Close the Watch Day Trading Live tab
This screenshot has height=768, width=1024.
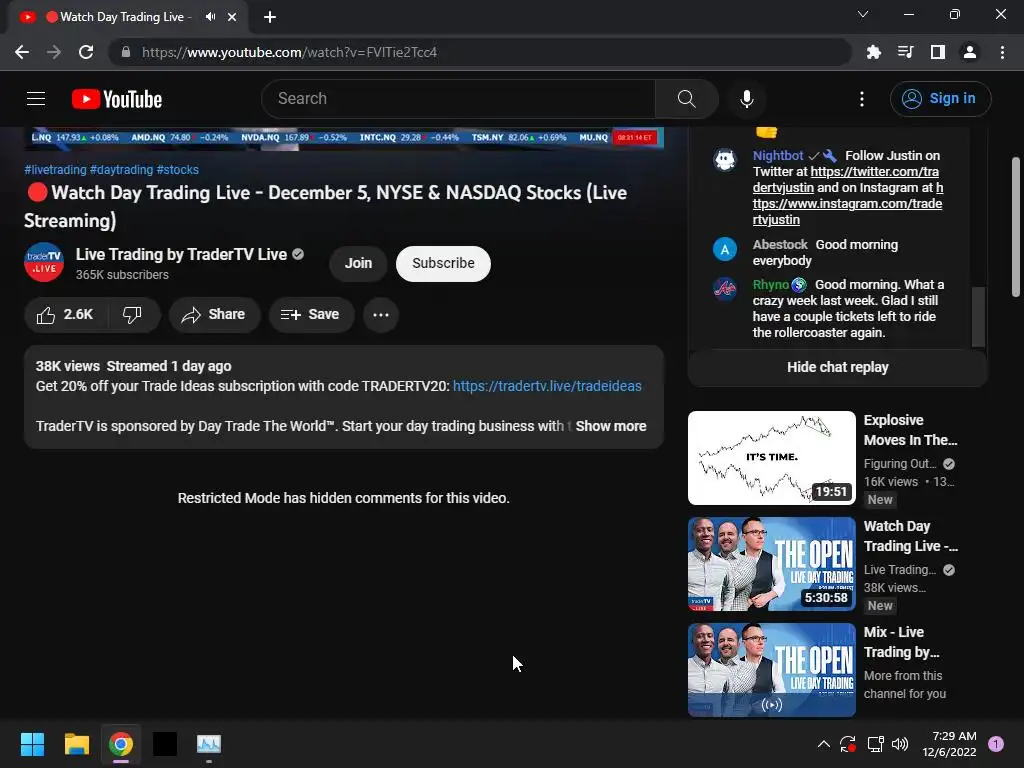pos(232,17)
